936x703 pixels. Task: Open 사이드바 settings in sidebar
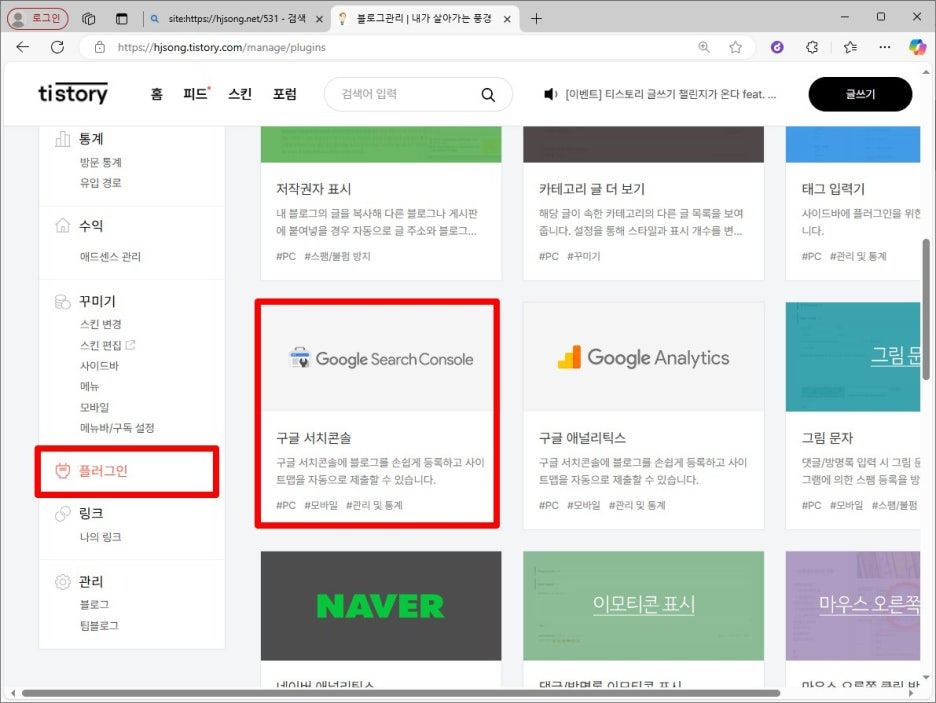pos(99,366)
